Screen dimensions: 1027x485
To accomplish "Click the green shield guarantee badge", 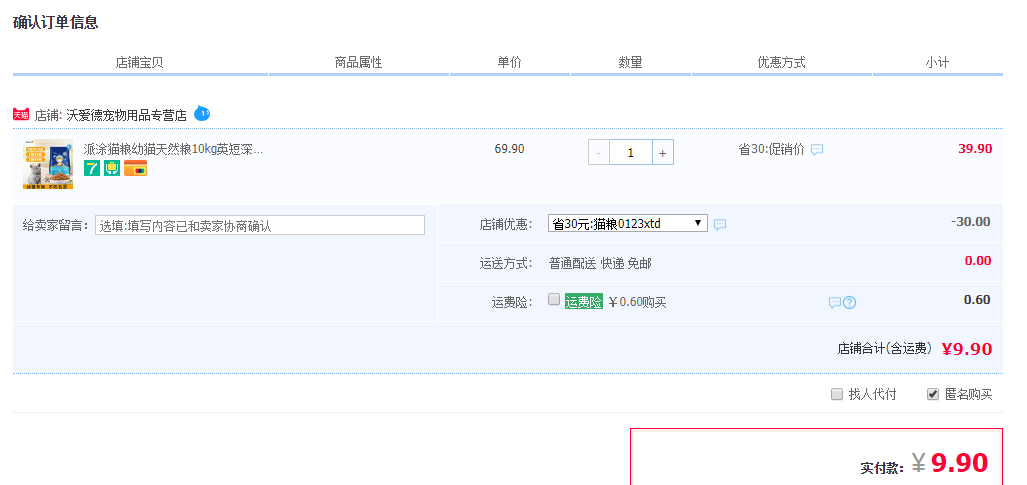I will pos(112,168).
